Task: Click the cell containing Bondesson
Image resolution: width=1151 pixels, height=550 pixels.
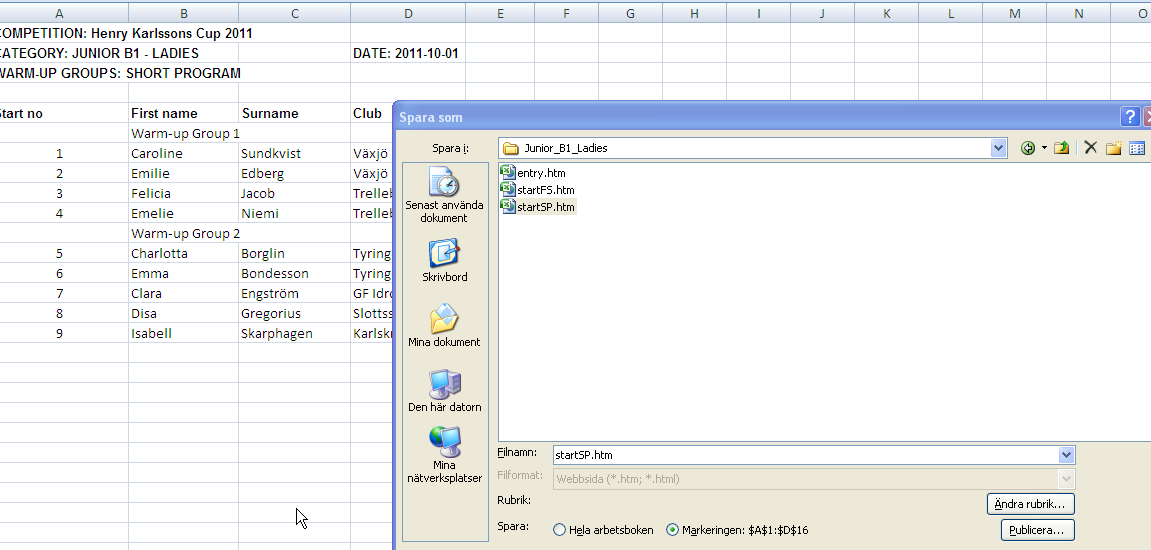Action: click(x=294, y=273)
